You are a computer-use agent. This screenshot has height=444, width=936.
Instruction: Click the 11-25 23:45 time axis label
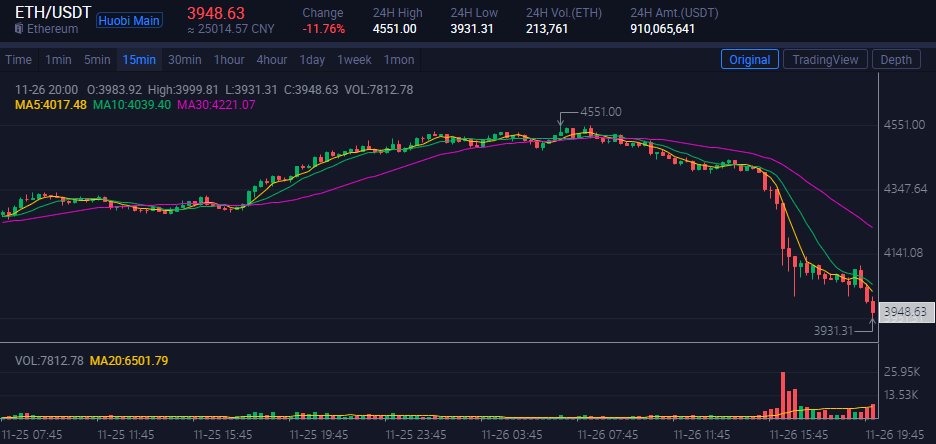(x=416, y=433)
